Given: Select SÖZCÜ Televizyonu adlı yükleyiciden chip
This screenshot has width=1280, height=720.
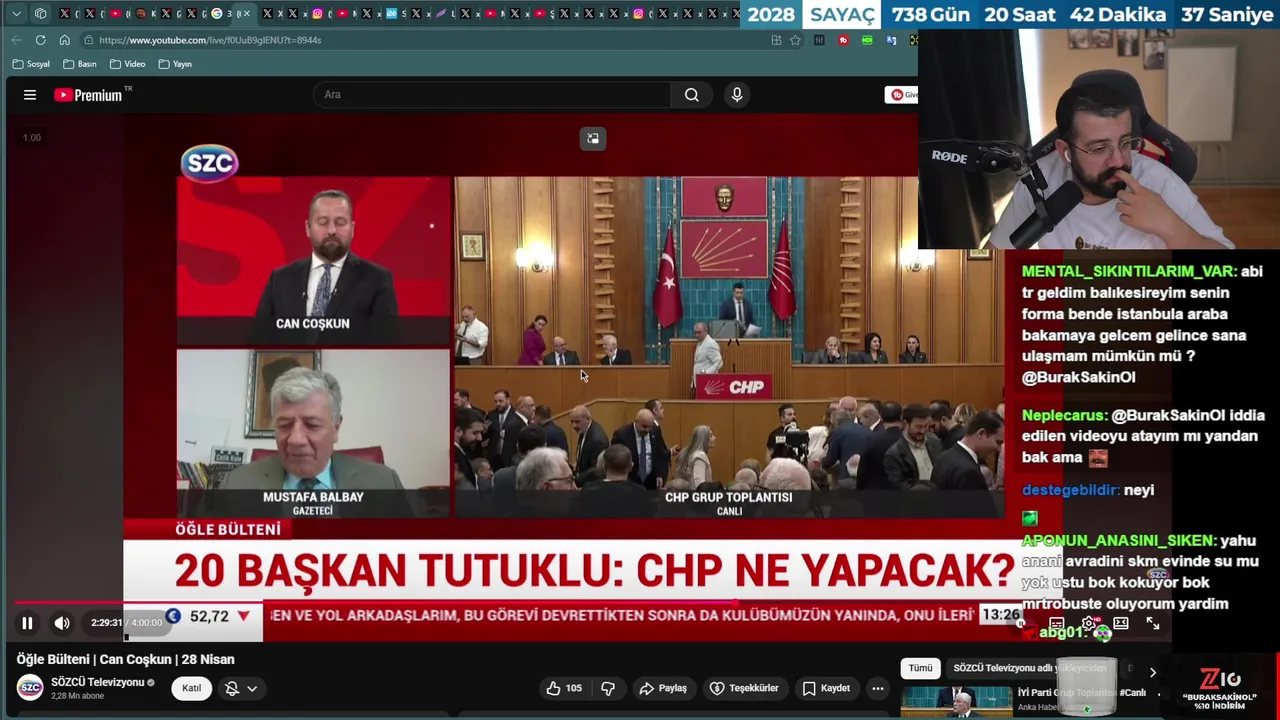Looking at the screenshot, I should (1030, 668).
